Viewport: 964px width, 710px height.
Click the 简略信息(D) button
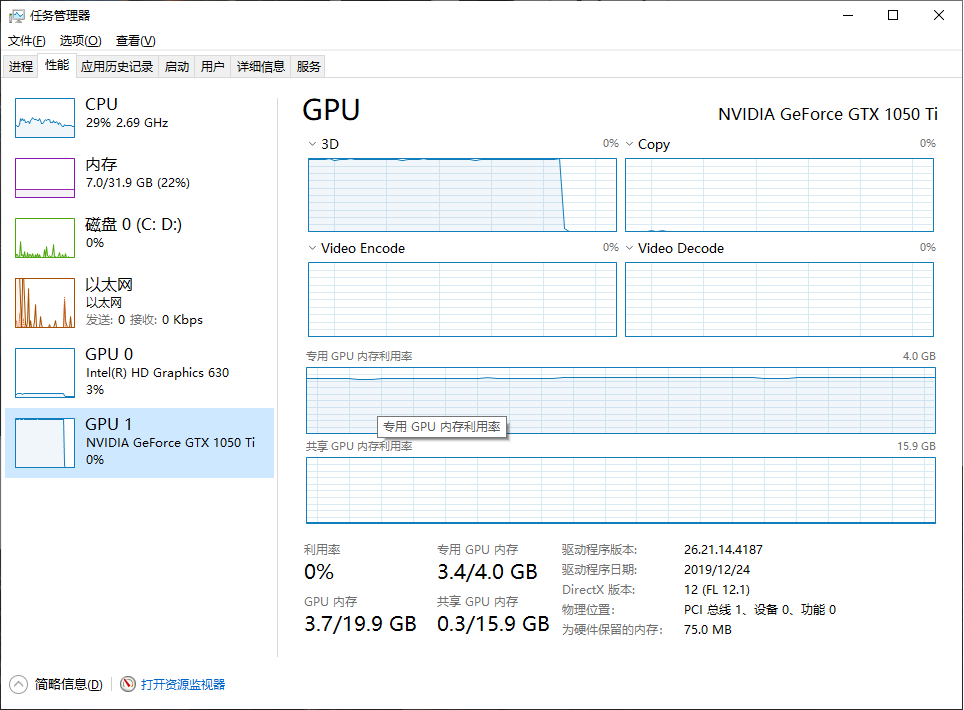(68, 684)
